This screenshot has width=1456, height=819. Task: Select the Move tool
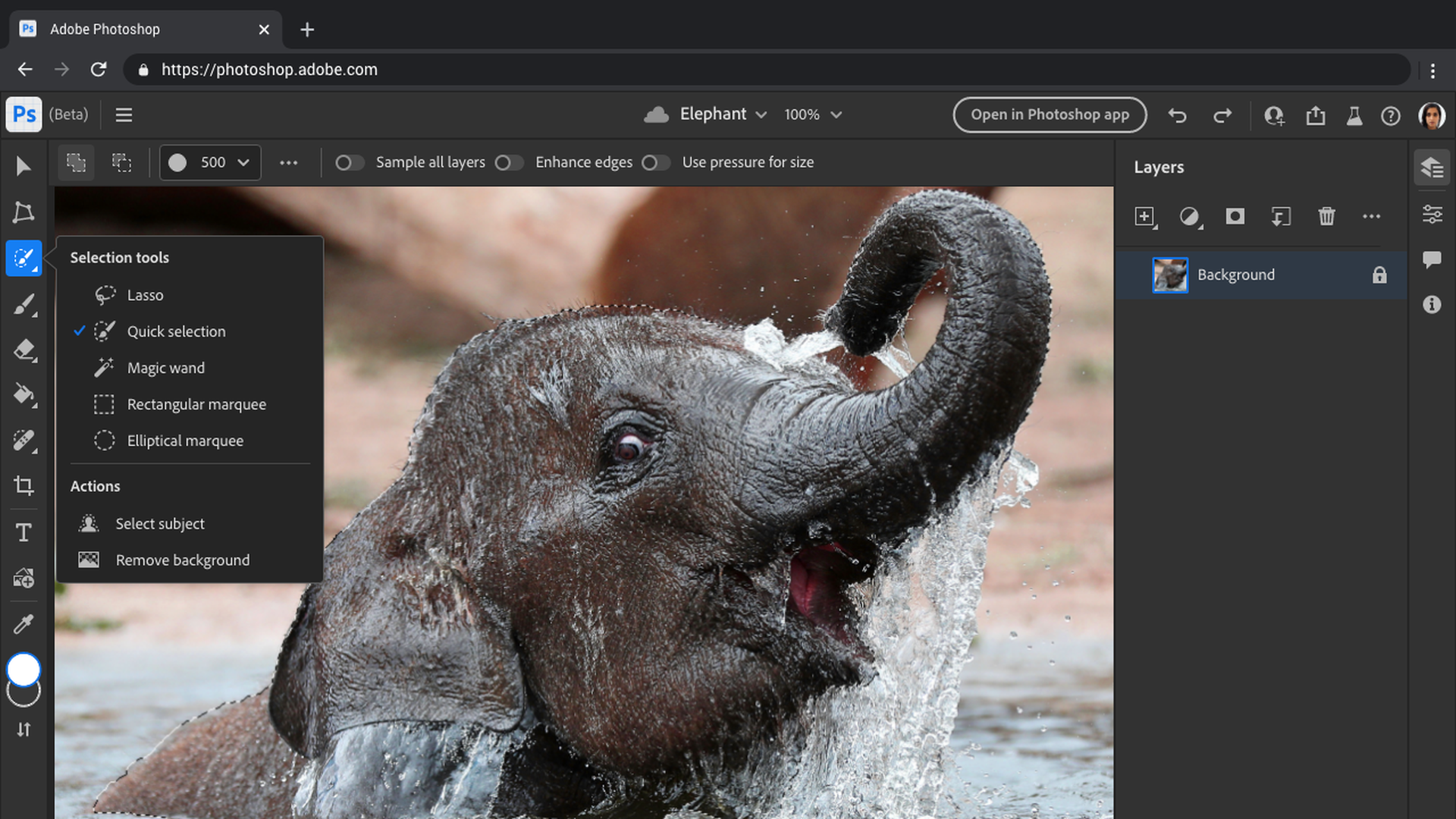[x=24, y=165]
